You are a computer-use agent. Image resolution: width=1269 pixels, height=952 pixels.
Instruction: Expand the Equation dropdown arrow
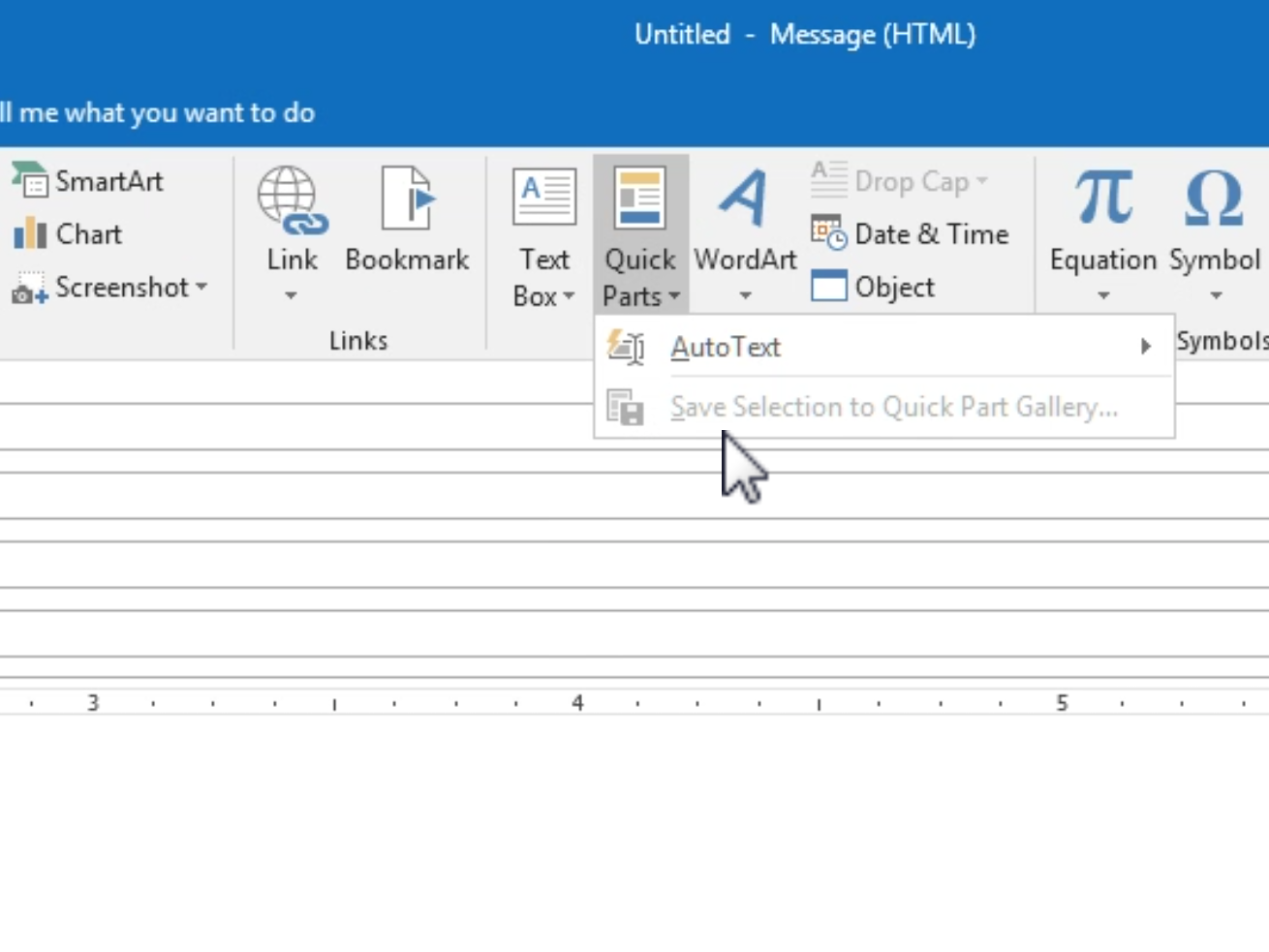click(x=1103, y=295)
